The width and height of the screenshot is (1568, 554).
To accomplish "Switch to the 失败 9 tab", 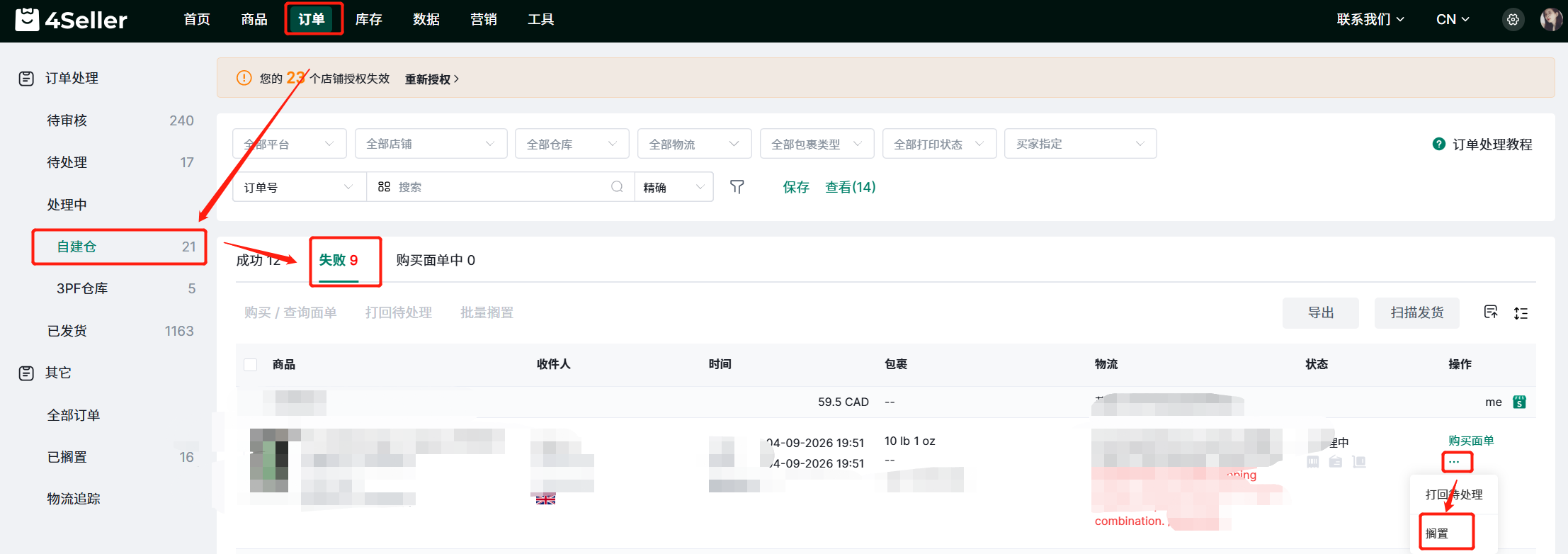I will click(339, 260).
